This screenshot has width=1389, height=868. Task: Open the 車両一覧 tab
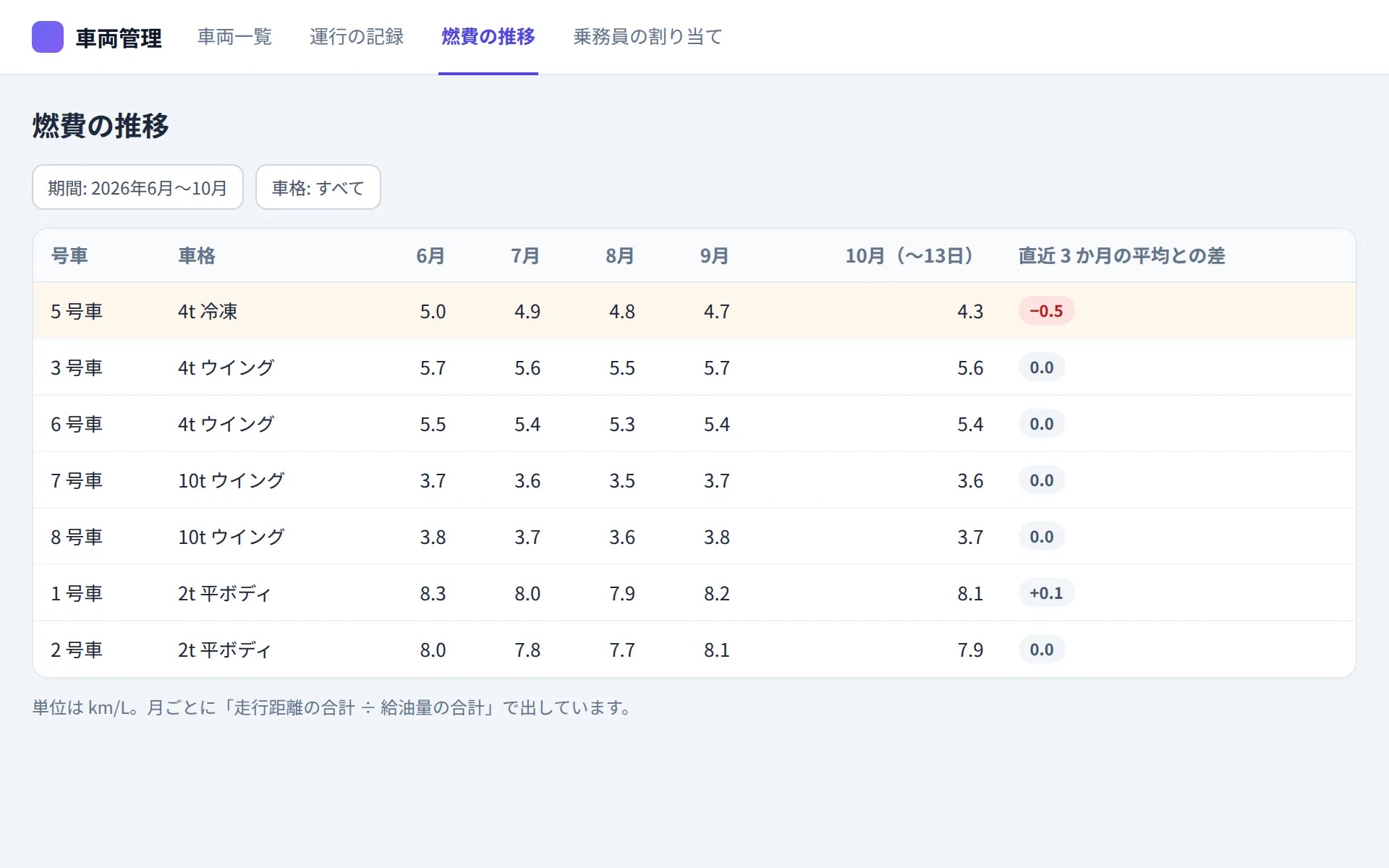[234, 37]
